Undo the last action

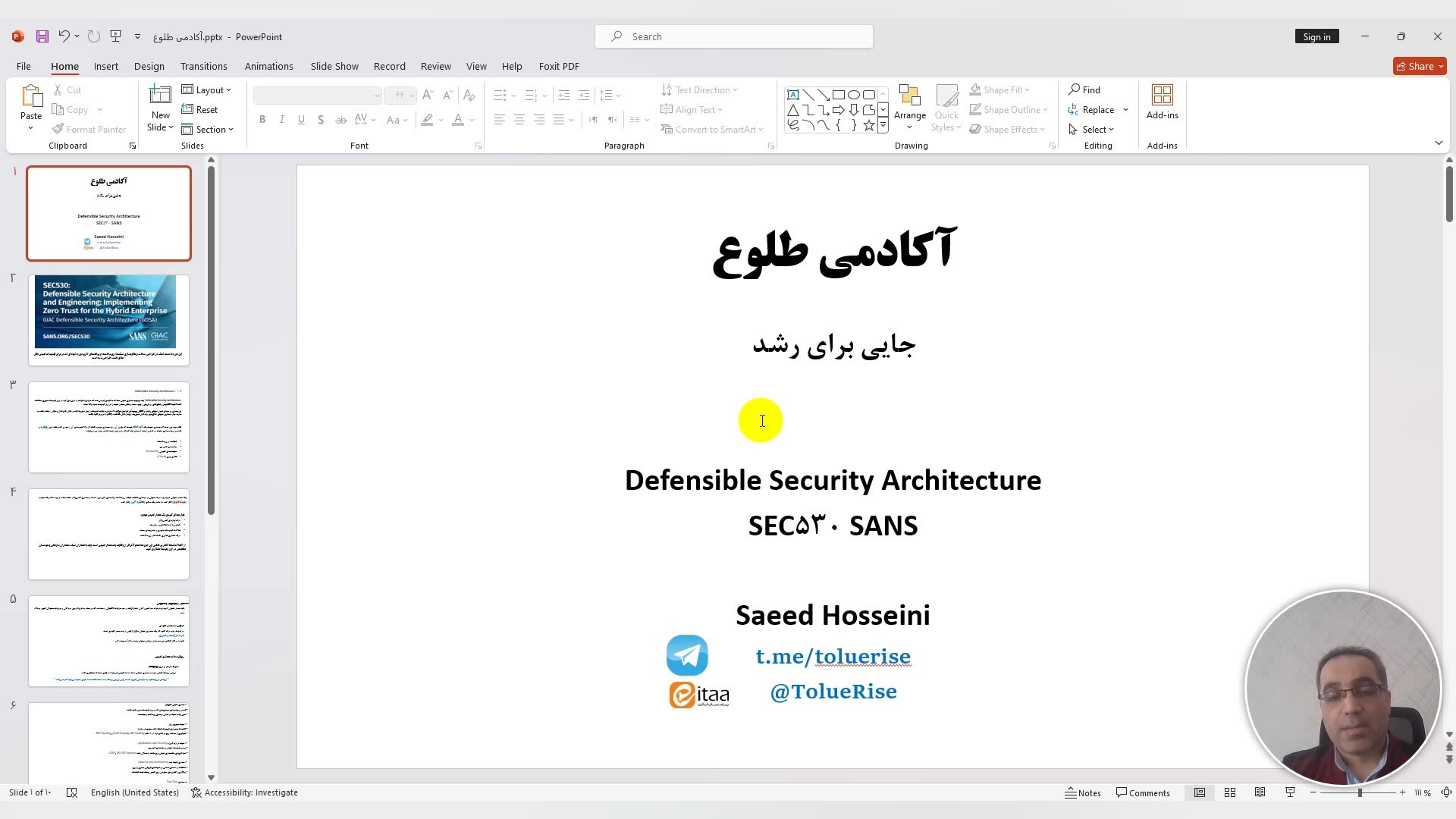pyautogui.click(x=64, y=36)
